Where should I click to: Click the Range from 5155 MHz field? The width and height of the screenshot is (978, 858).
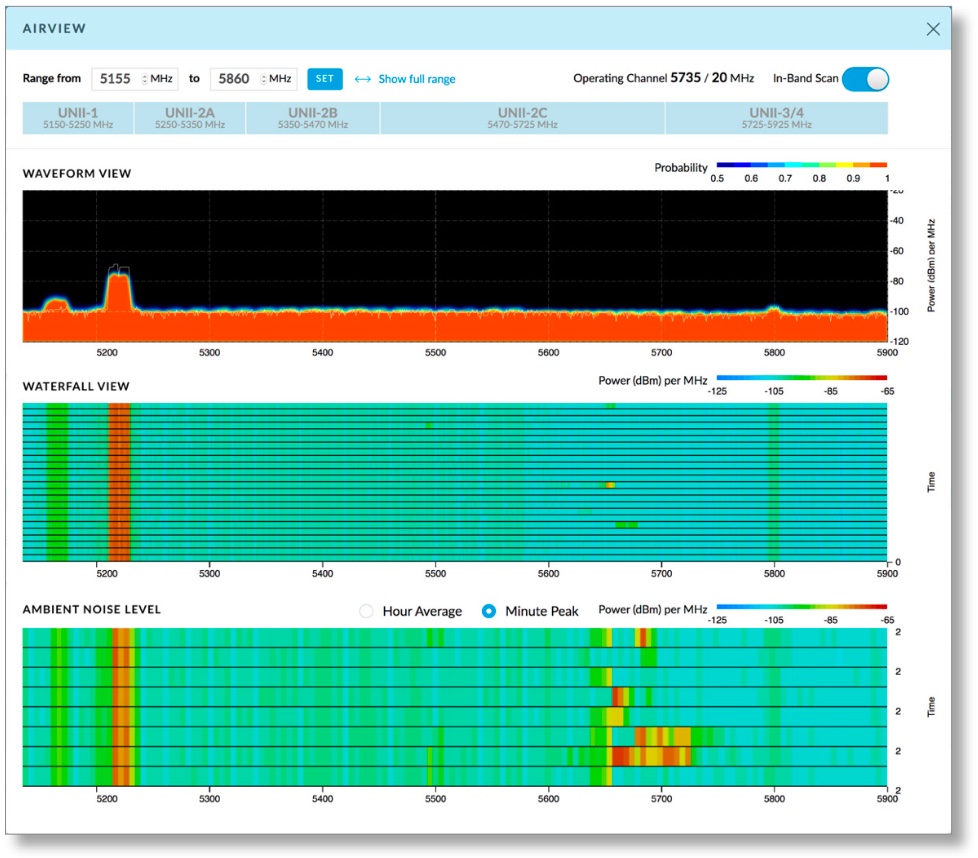tap(116, 79)
